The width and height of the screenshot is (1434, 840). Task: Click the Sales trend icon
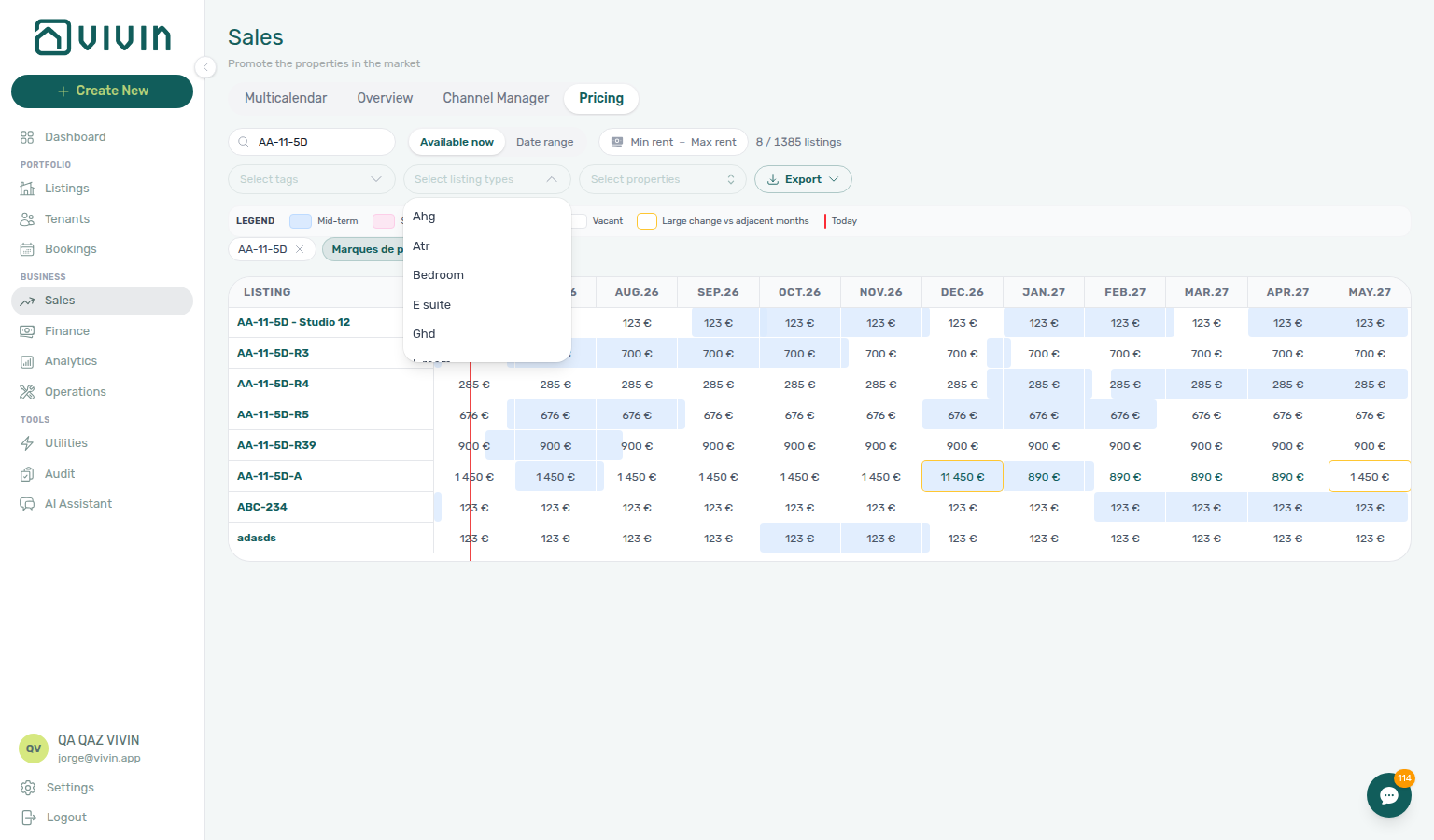27,301
